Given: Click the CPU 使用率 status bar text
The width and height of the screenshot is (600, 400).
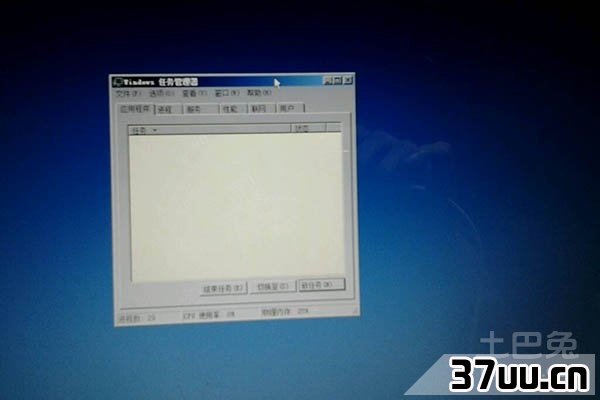Looking at the screenshot, I should point(209,315).
